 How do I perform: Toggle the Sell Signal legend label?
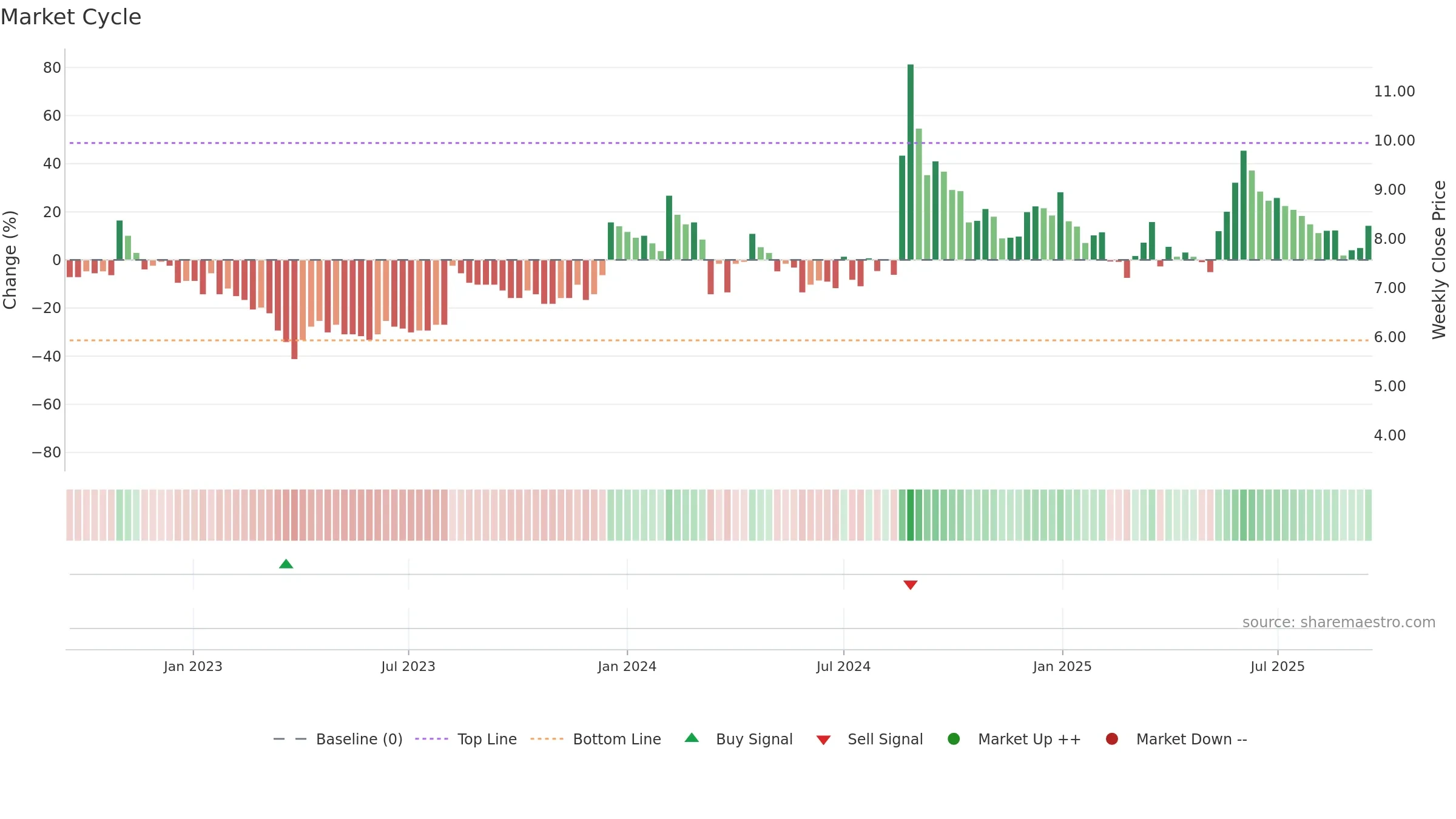point(885,739)
